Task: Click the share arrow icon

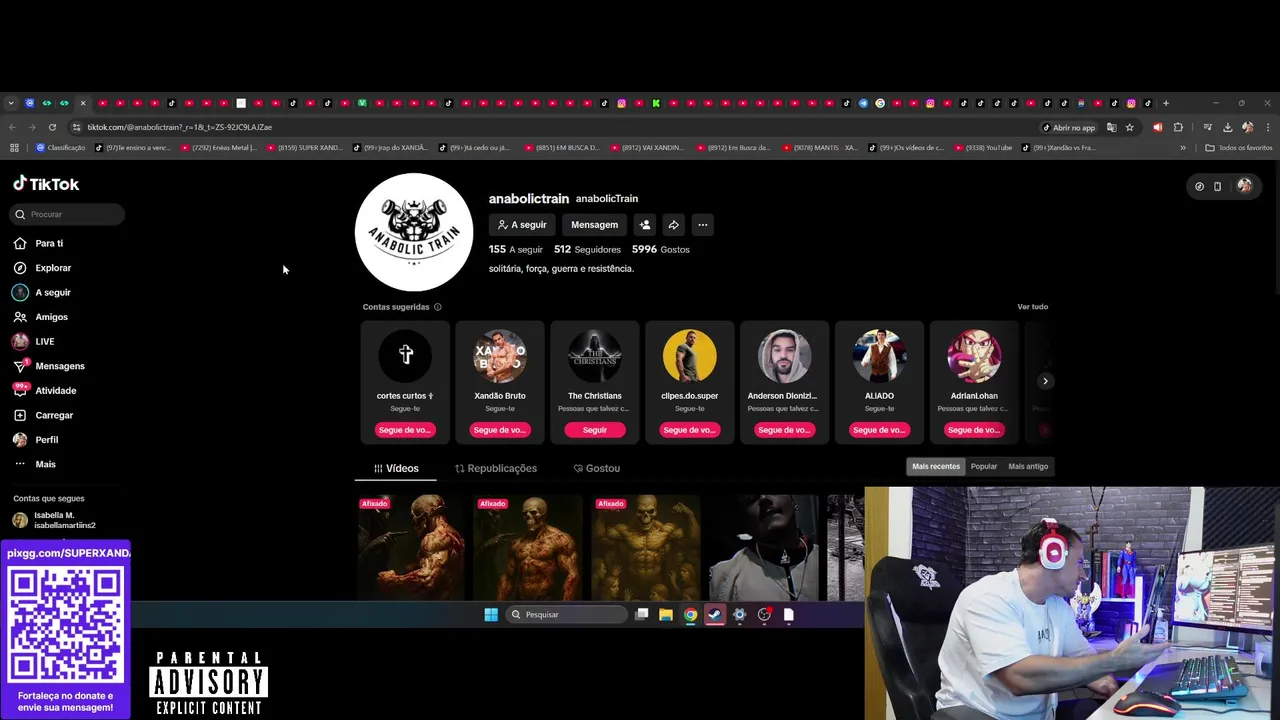Action: pos(674,225)
